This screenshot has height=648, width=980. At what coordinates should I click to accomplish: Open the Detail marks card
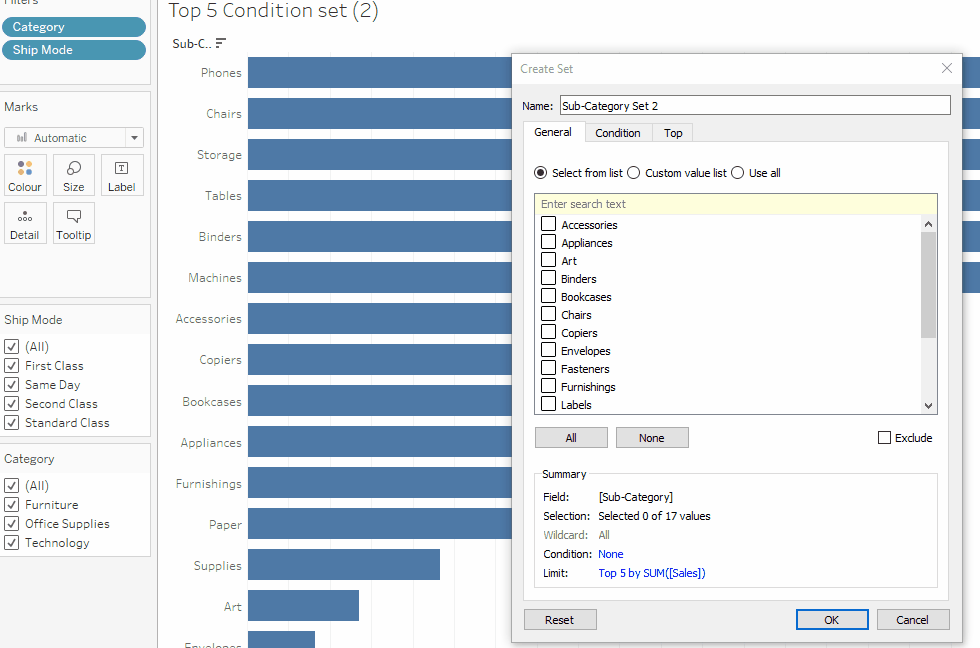click(25, 223)
